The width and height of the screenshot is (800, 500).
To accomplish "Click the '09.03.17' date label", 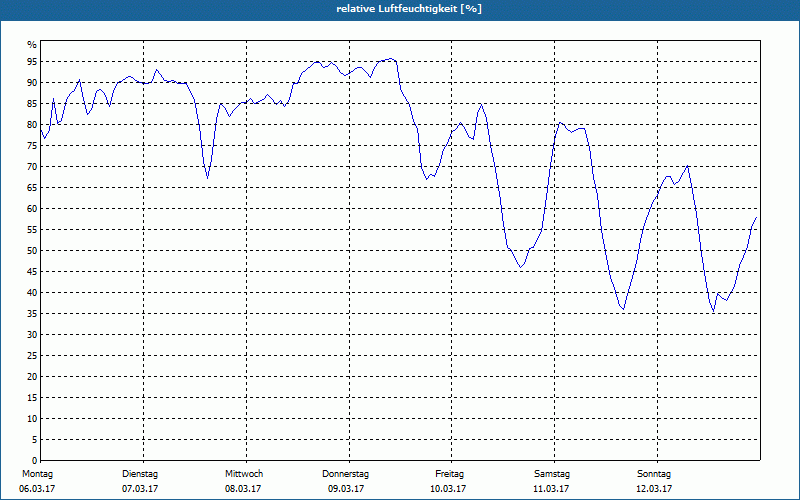I will 346,489.
